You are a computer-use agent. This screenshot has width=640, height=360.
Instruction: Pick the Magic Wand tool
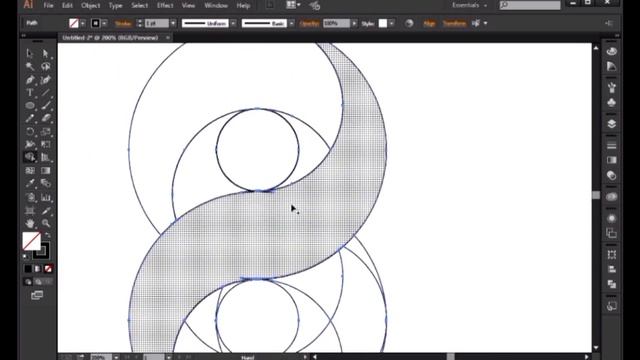click(30, 66)
